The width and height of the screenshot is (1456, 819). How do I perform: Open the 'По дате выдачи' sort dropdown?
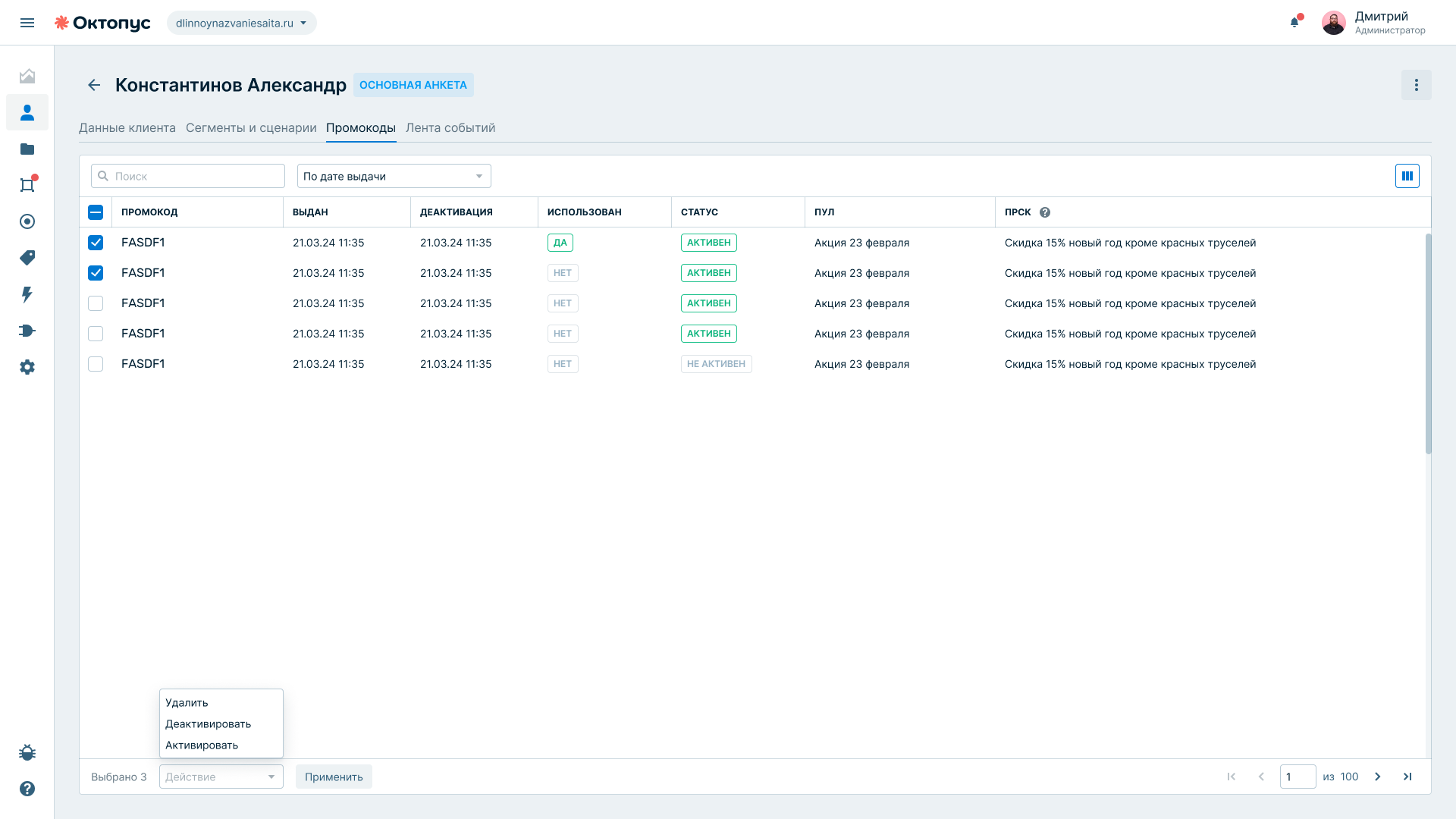394,176
